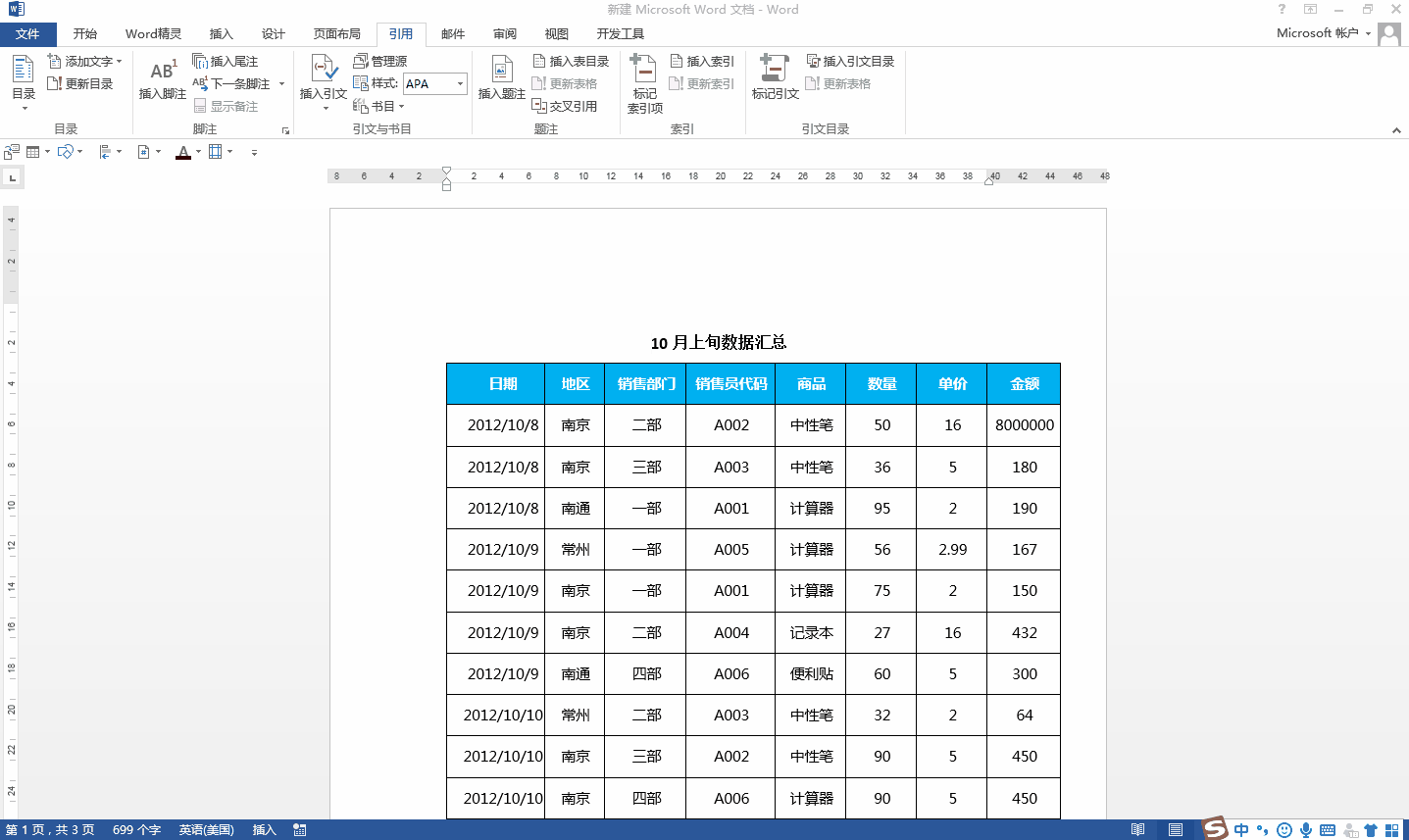Click the word count 699 个字
This screenshot has height=840, width=1409.
[136, 830]
